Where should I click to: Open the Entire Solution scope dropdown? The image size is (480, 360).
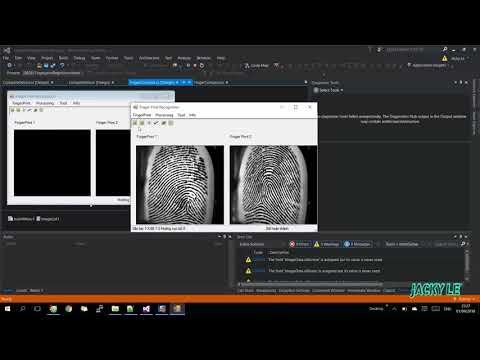coord(262,244)
